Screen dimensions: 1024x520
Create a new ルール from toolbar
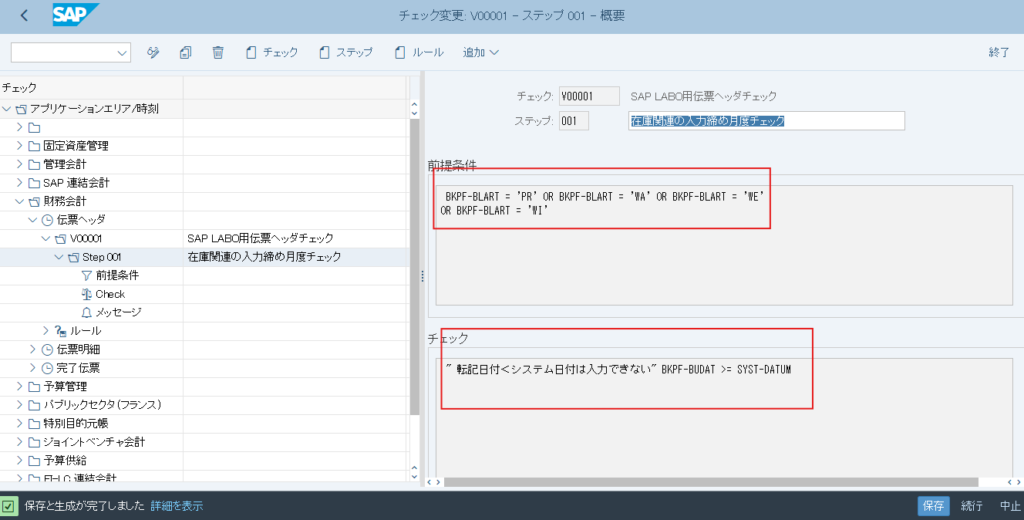point(419,52)
